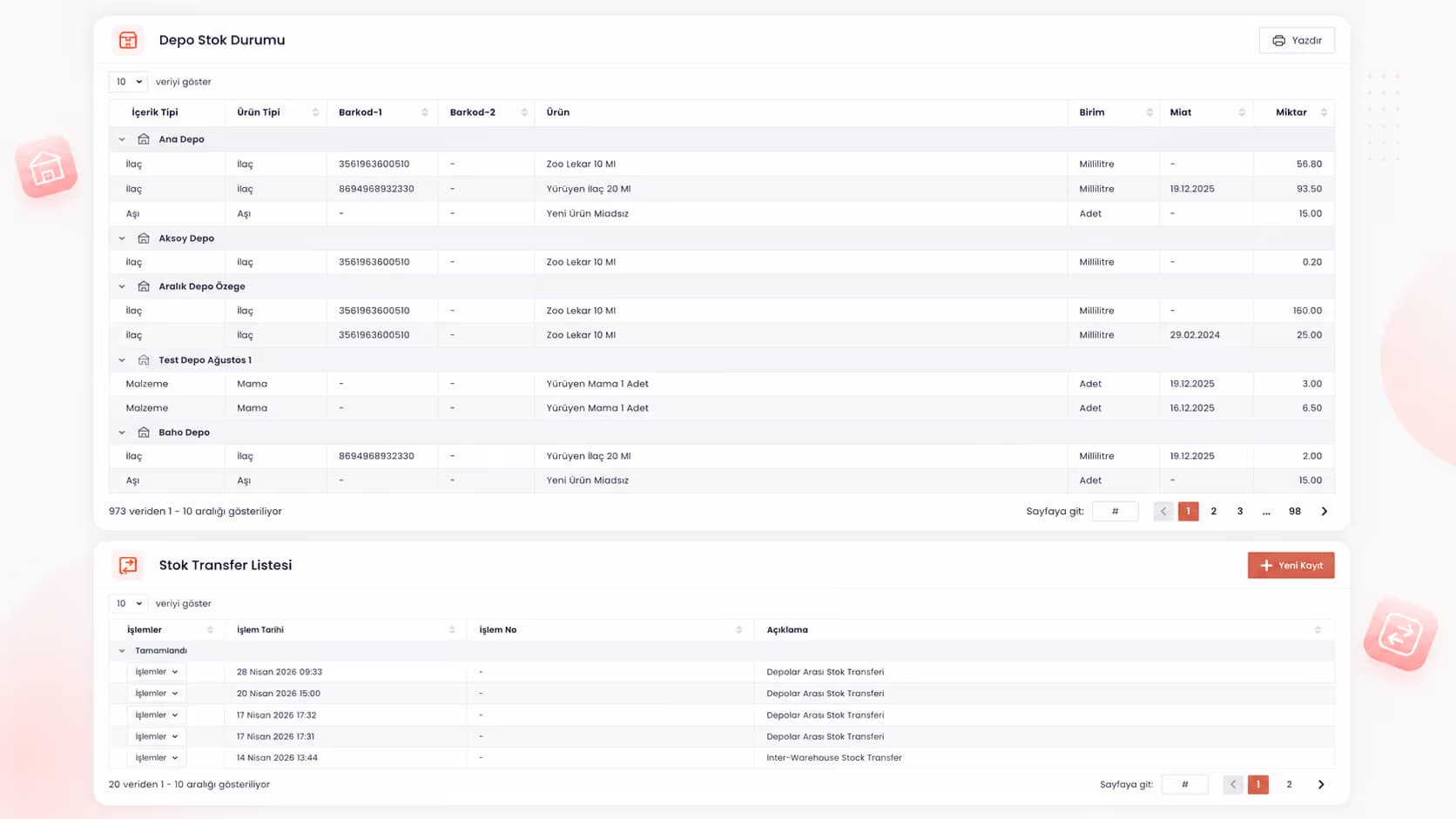Go to previous page of stock table

1163,512
